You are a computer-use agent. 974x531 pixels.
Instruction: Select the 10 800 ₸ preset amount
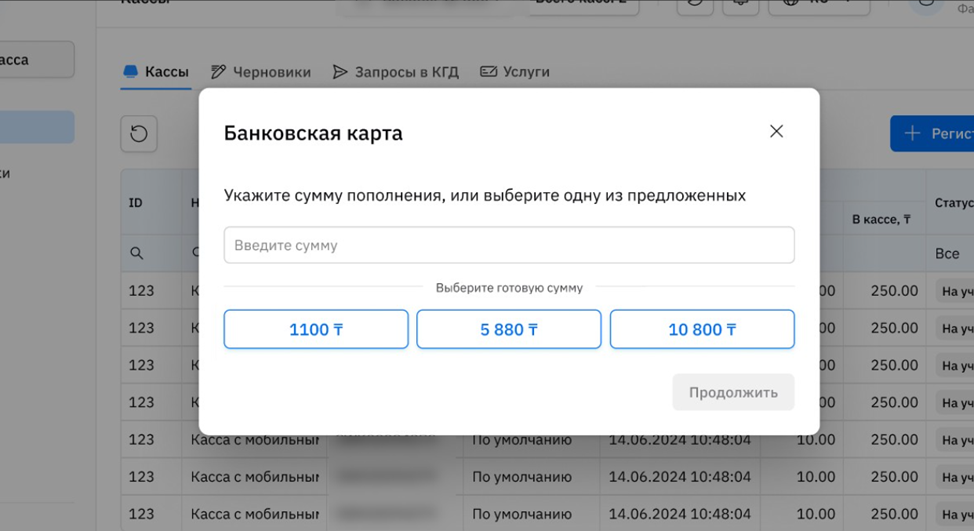tap(702, 329)
